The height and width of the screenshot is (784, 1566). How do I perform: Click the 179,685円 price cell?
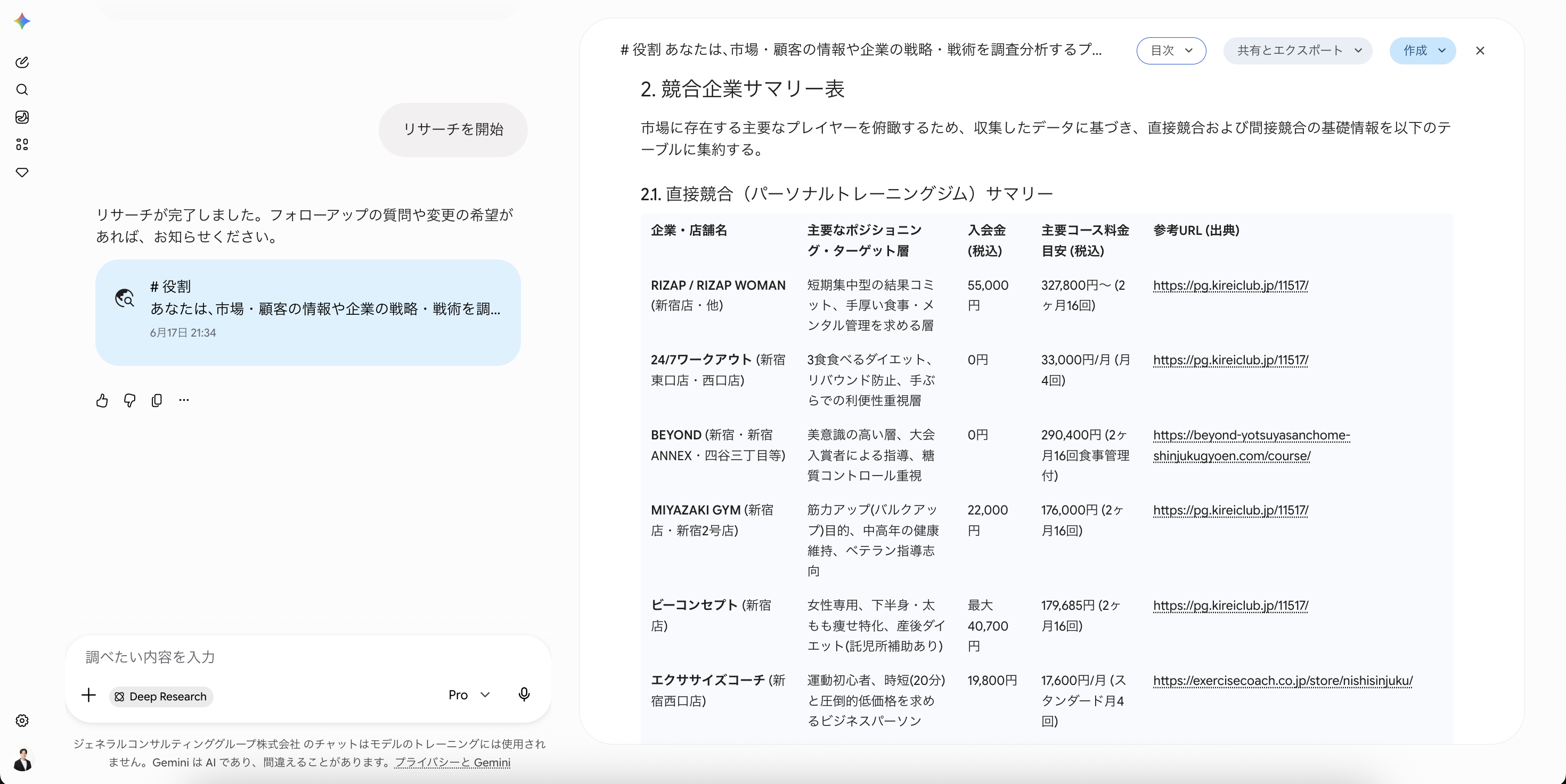pos(1081,616)
